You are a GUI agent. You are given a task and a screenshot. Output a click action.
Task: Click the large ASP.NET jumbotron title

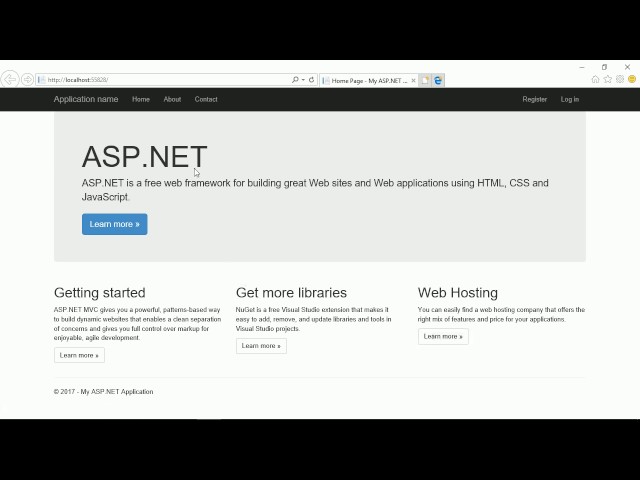(x=144, y=157)
